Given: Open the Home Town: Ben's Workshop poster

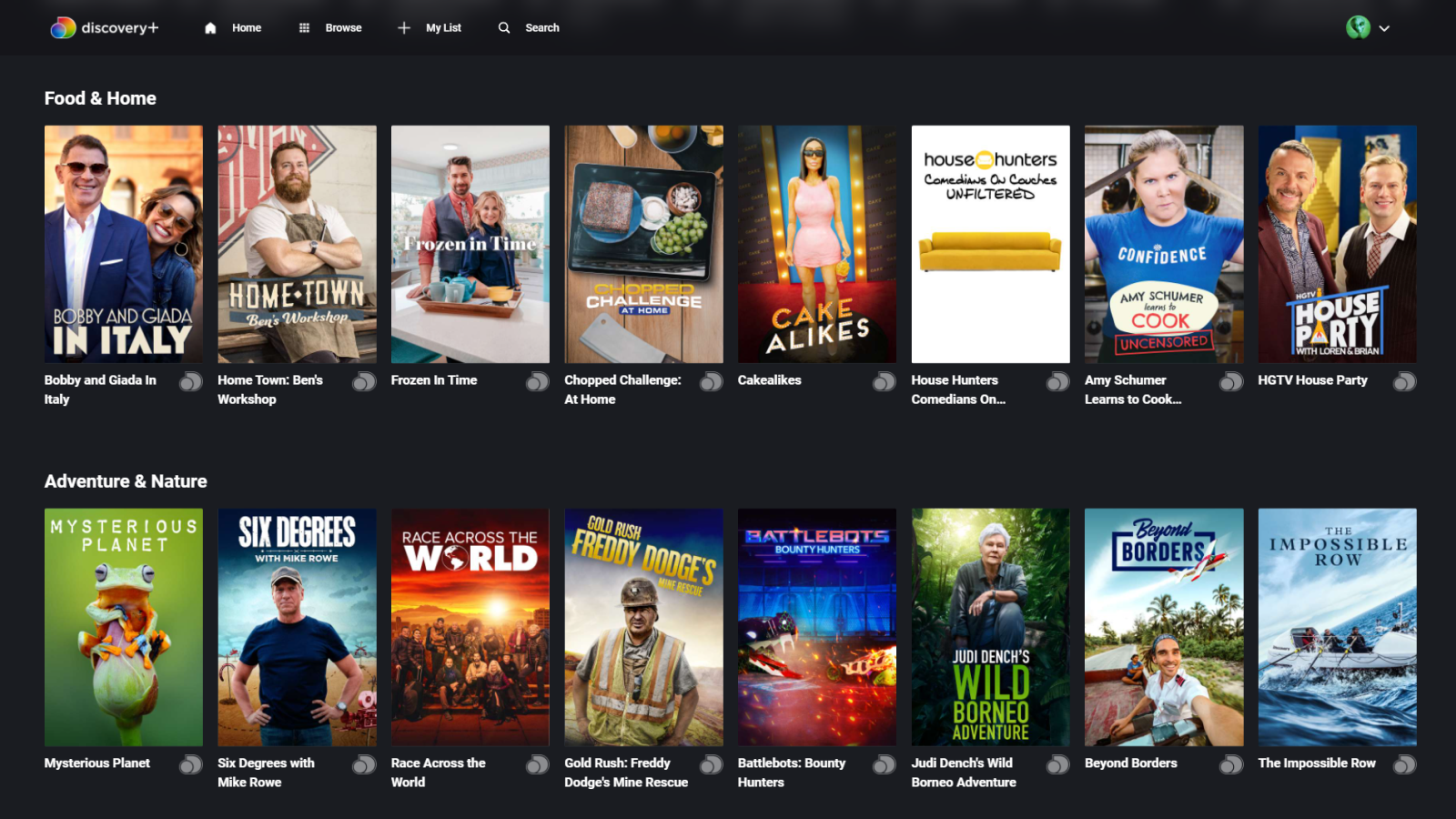Looking at the screenshot, I should click(x=297, y=244).
